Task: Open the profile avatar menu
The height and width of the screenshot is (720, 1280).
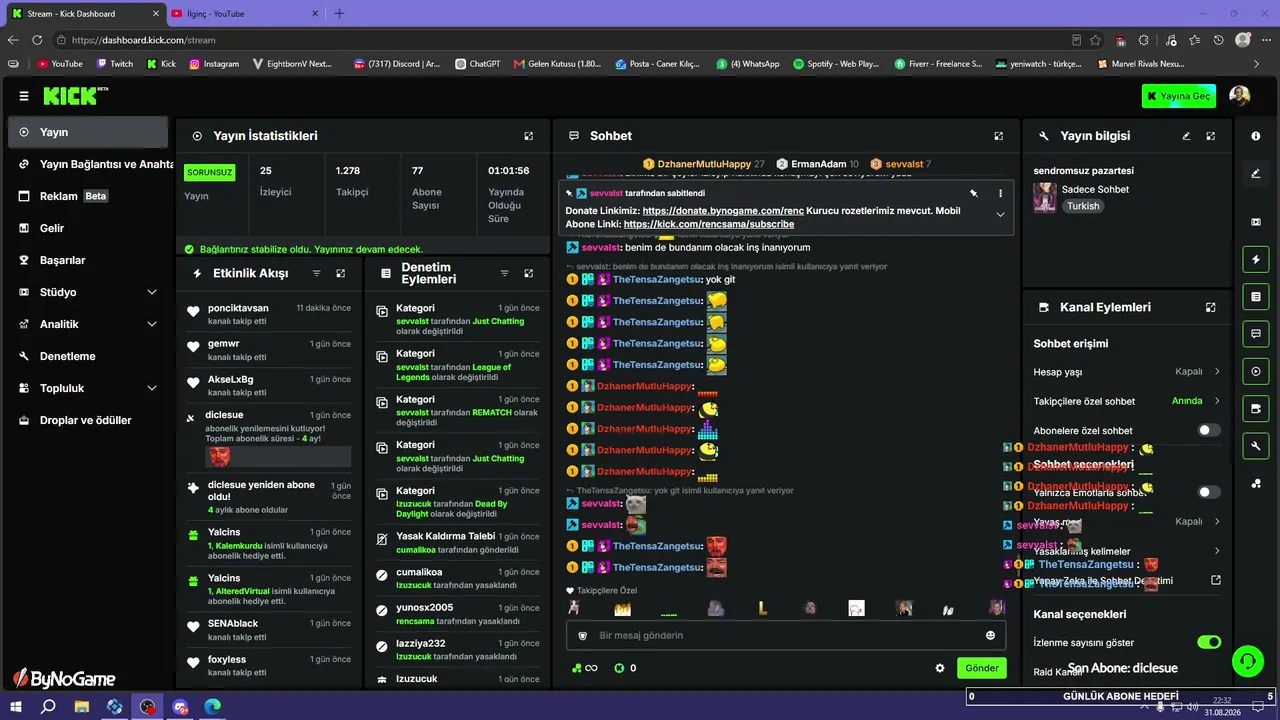Action: (x=1240, y=96)
